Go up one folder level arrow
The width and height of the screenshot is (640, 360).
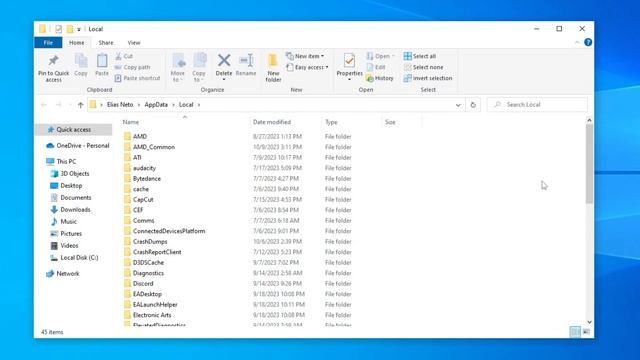click(80, 105)
